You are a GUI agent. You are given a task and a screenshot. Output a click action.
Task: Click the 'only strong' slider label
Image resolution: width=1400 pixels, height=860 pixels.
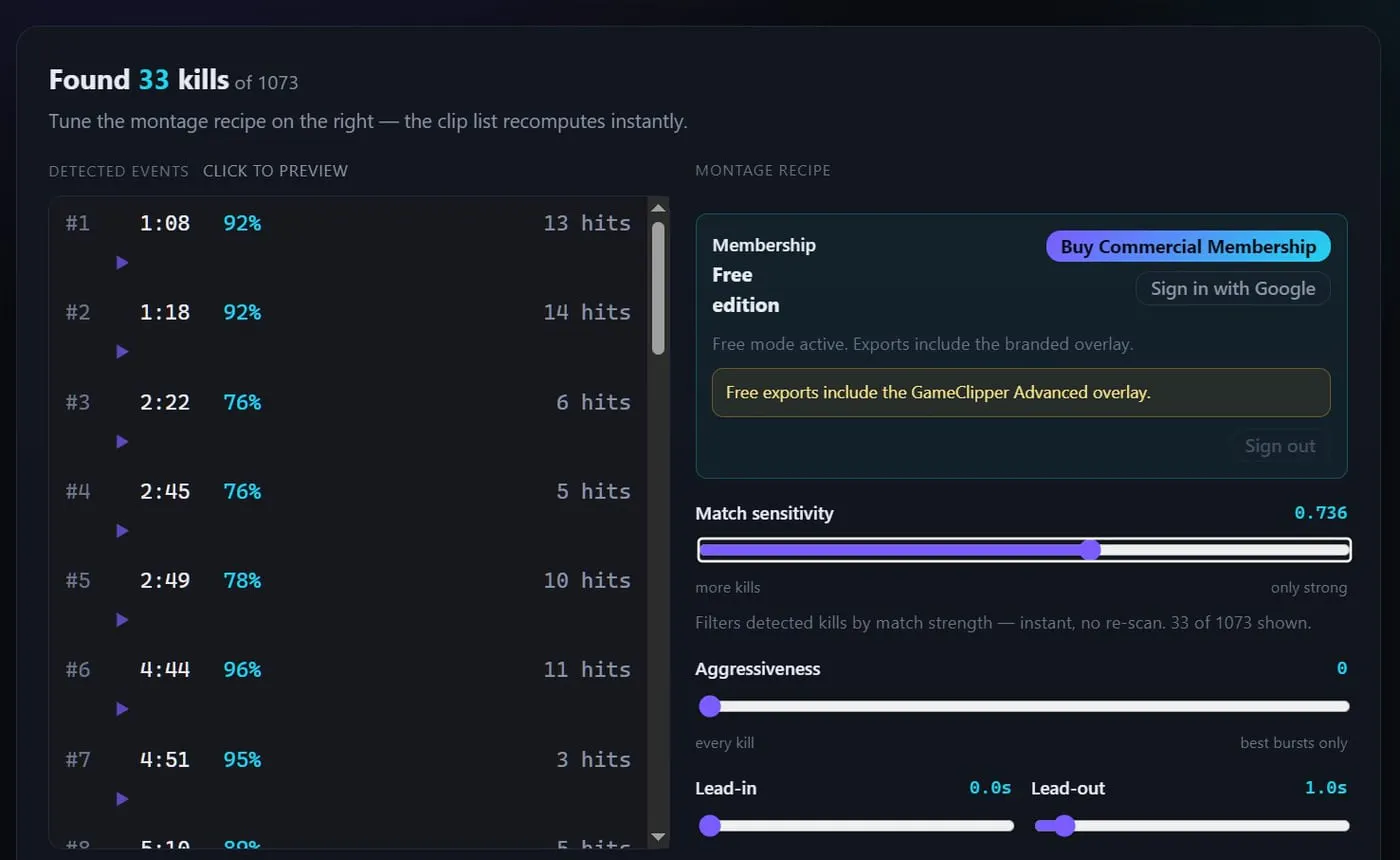coord(1309,588)
